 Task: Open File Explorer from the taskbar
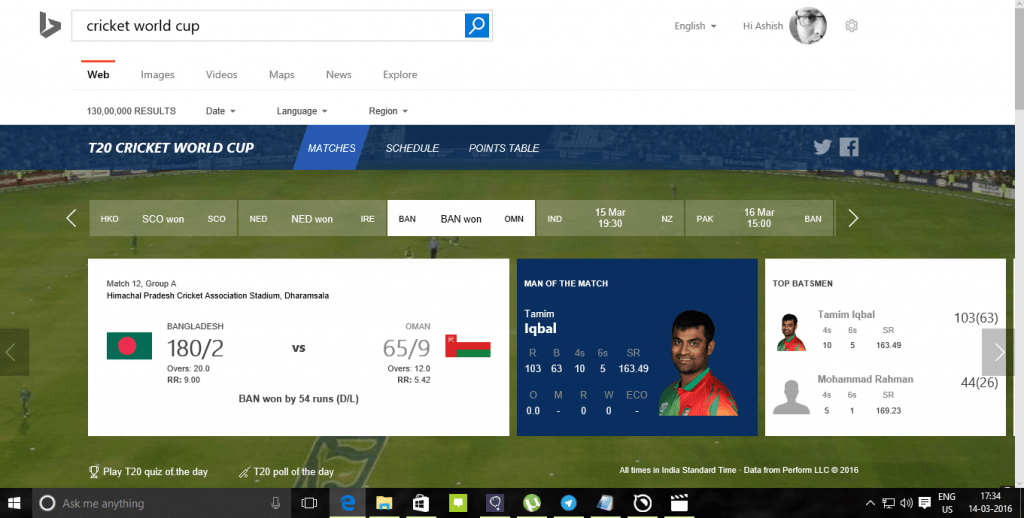point(384,503)
